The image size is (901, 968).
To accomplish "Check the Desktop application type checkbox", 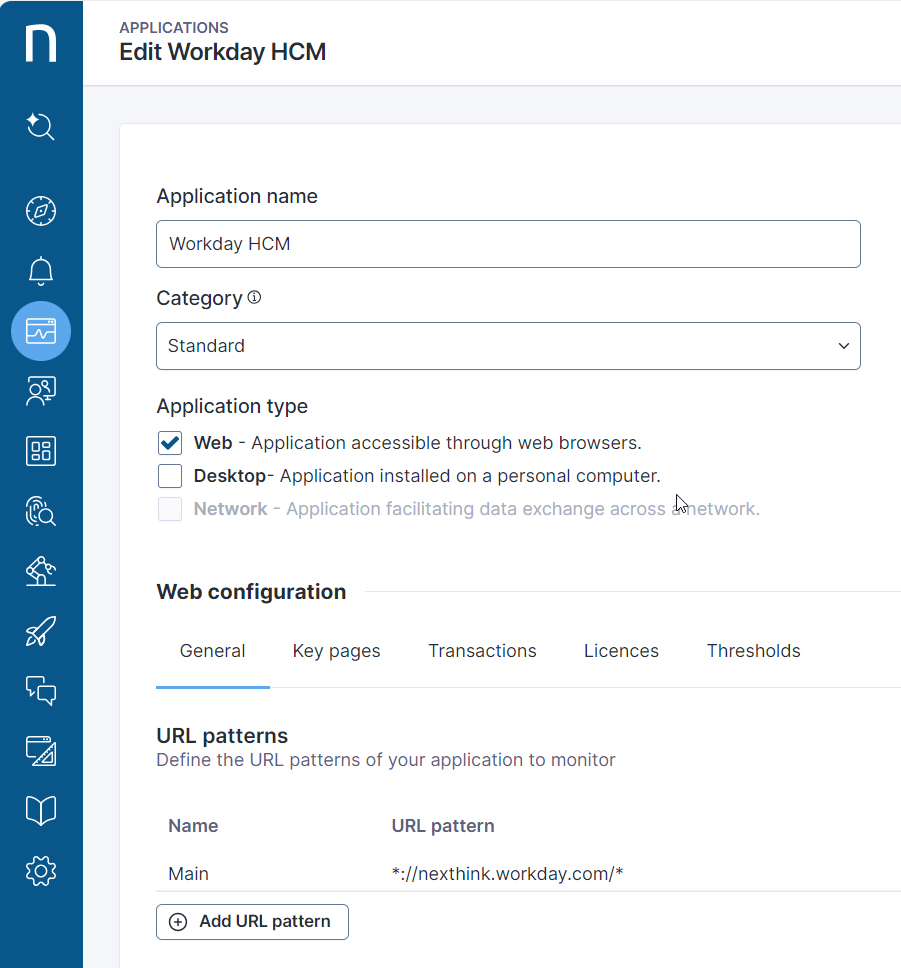I will click(170, 476).
